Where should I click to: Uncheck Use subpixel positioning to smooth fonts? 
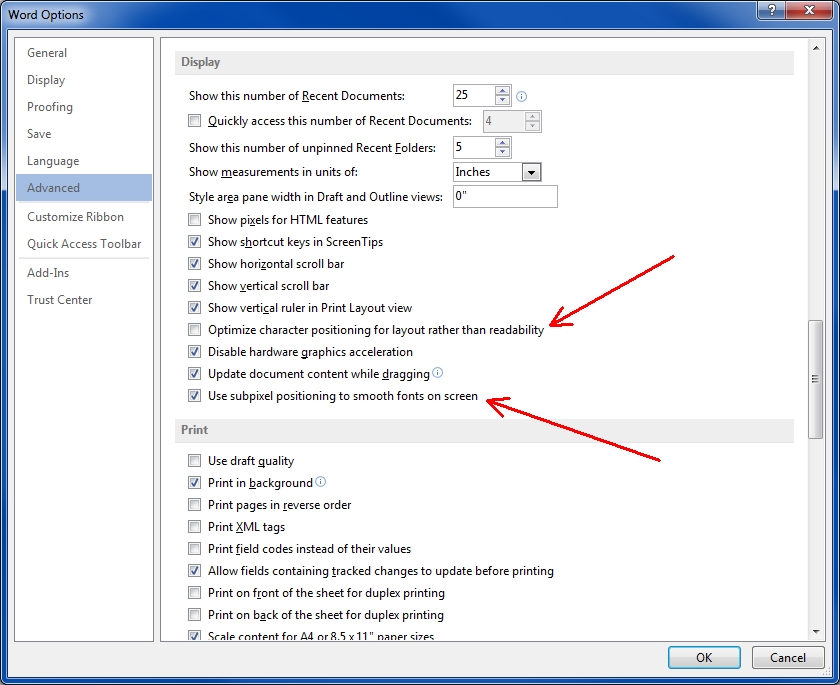click(194, 395)
